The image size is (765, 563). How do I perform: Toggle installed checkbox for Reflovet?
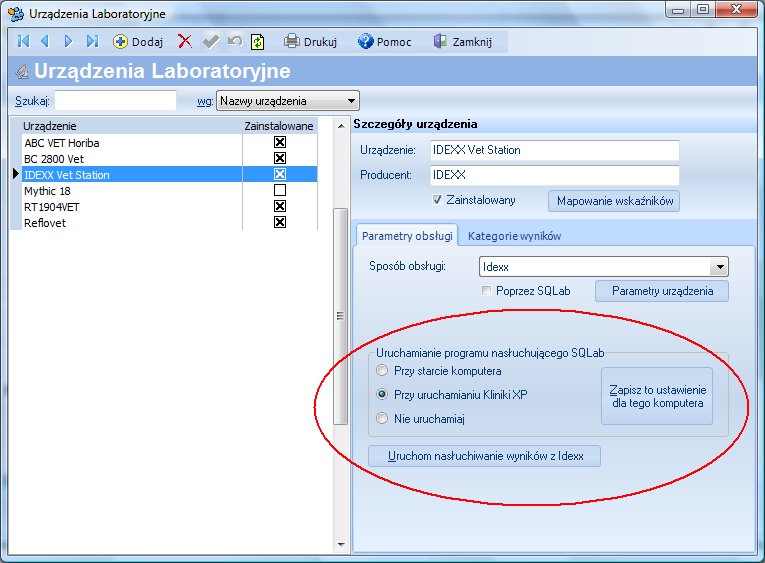tap(280, 222)
